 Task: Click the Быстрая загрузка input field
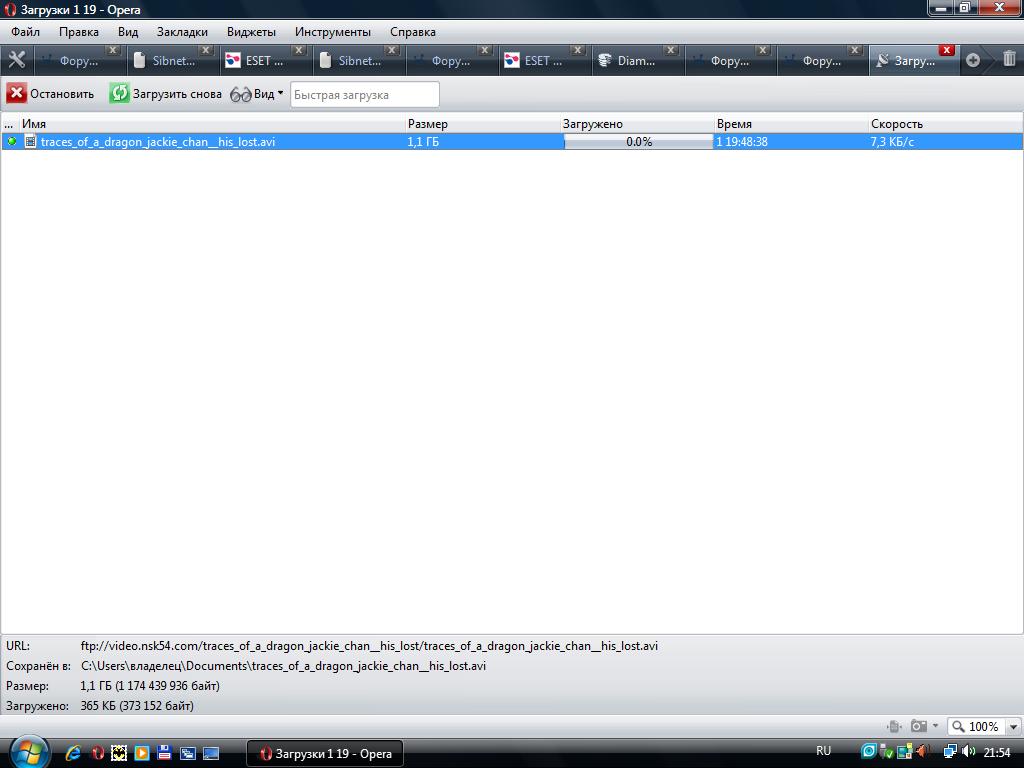[x=364, y=95]
